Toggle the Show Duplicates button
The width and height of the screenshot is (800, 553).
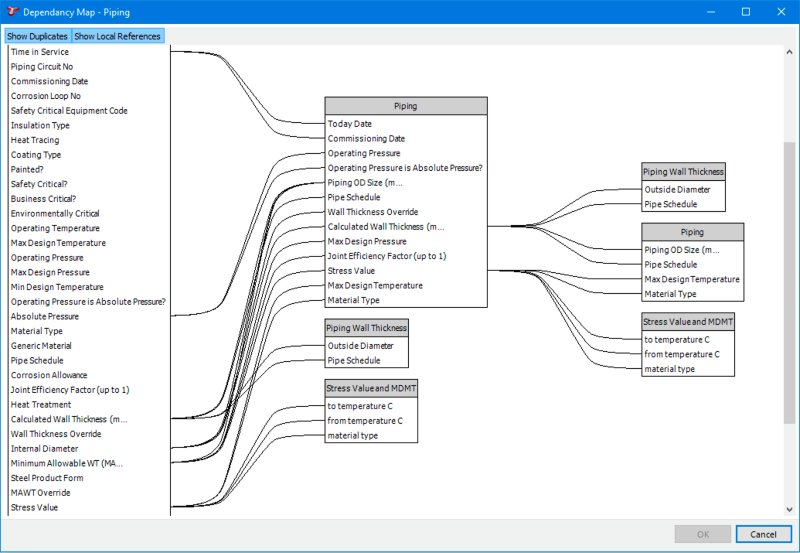tap(36, 36)
